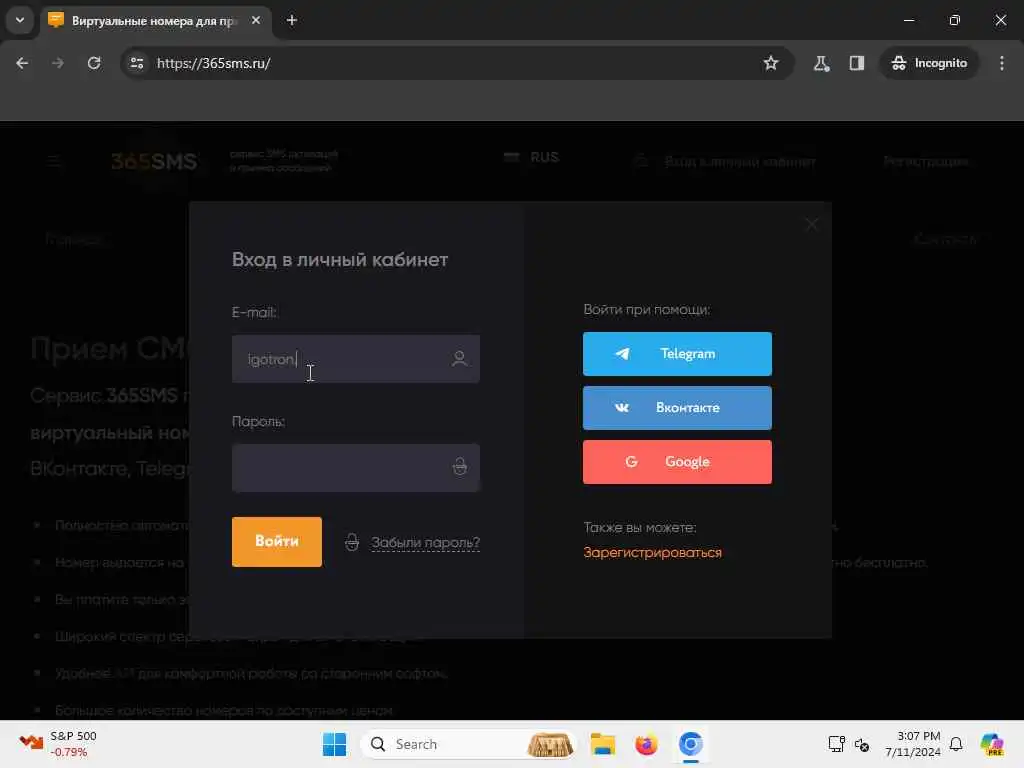Click the muted volume tray icon
This screenshot has width=1024, height=768.
click(x=861, y=744)
